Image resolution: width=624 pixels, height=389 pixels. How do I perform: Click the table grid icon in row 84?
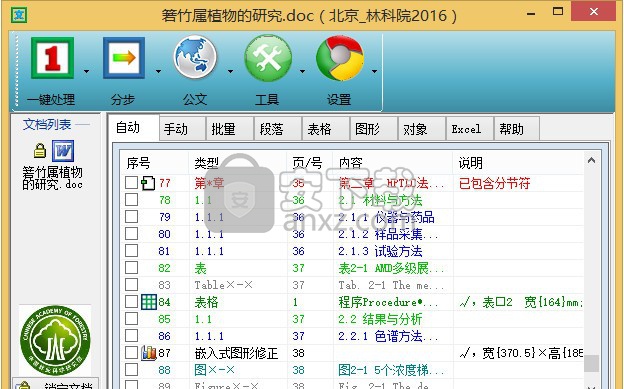[149, 302]
